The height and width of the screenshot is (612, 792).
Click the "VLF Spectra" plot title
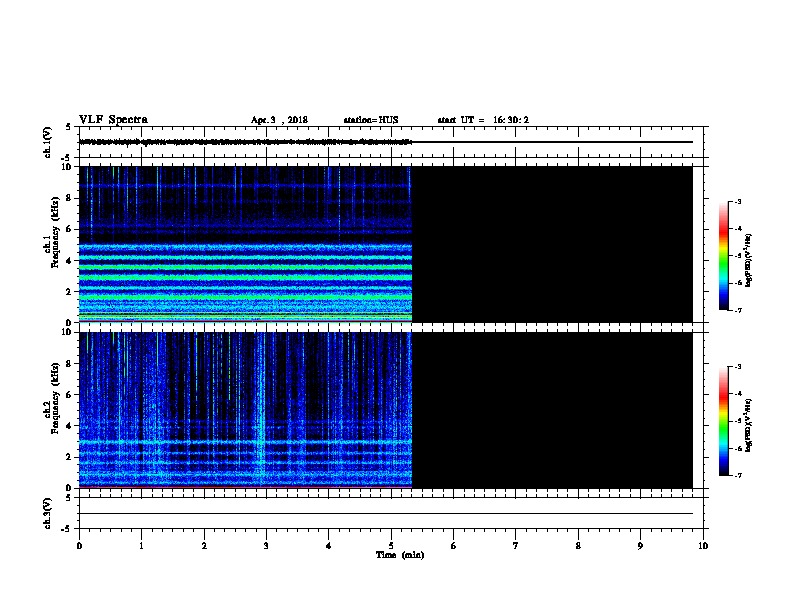113,120
